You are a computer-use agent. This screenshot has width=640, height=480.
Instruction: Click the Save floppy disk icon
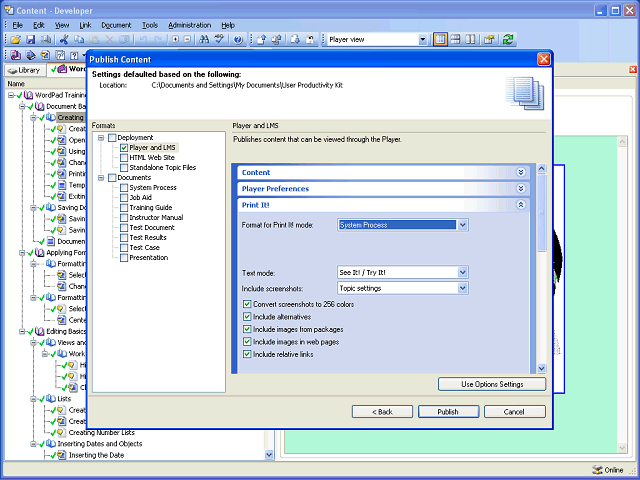click(31, 40)
